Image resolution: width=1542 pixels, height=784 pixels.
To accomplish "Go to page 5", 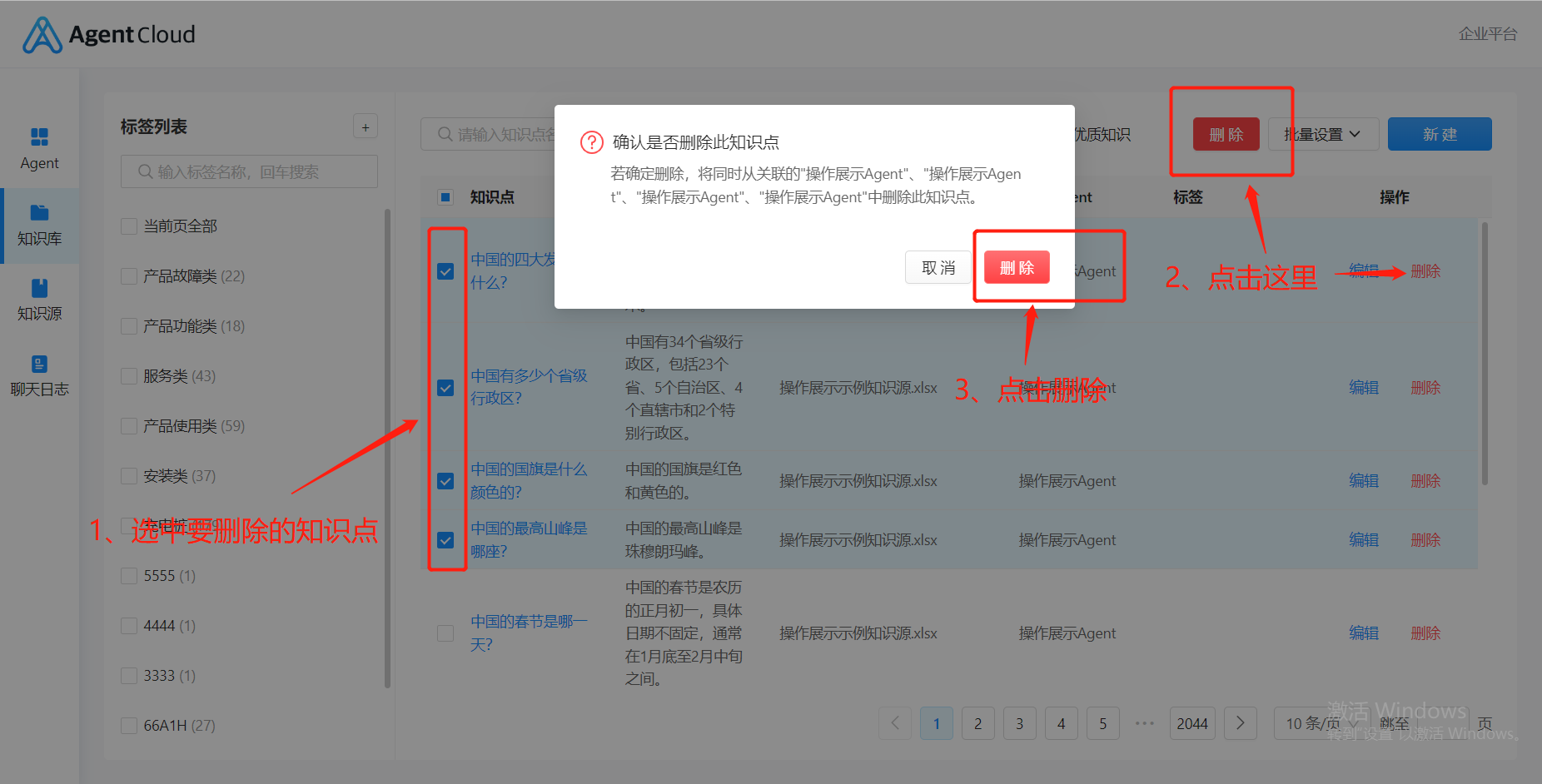I will (1103, 723).
